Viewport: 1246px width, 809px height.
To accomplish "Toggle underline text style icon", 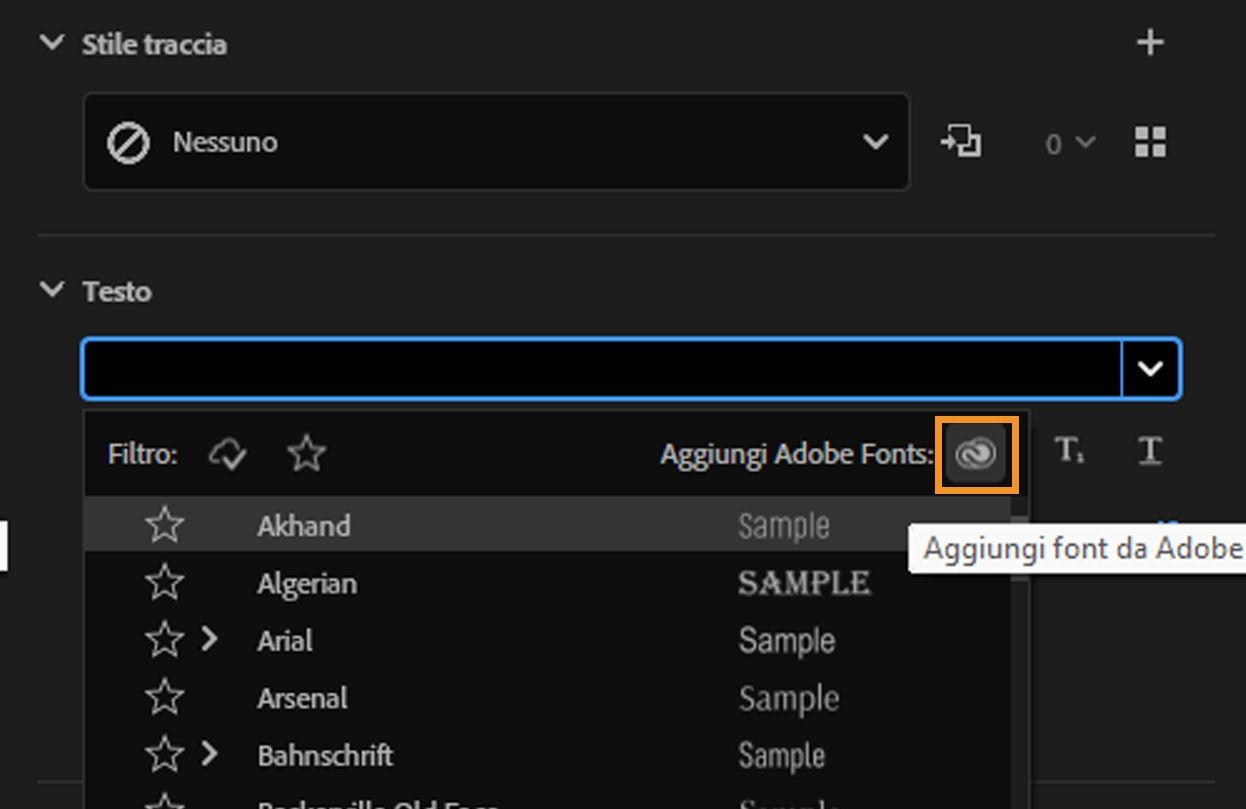I will [x=1150, y=452].
